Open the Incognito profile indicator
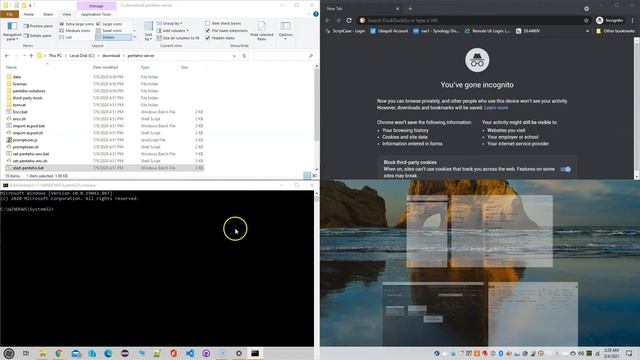 tap(610, 20)
